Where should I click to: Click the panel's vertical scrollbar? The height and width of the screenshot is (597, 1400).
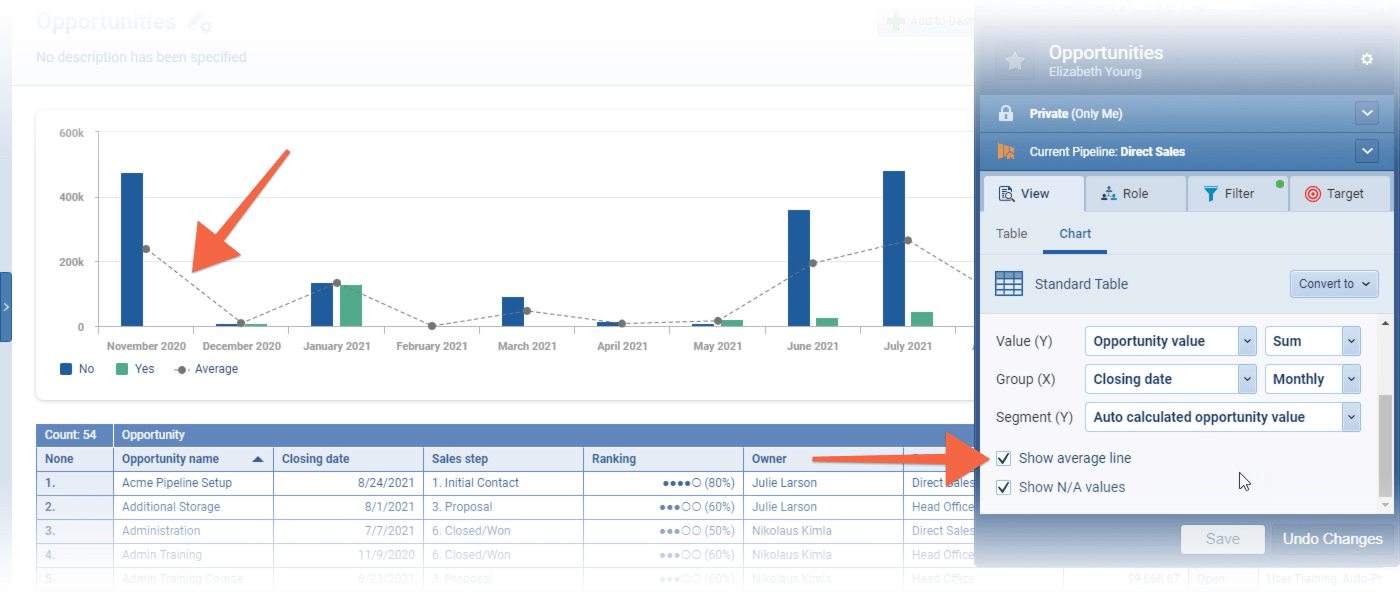point(1384,445)
